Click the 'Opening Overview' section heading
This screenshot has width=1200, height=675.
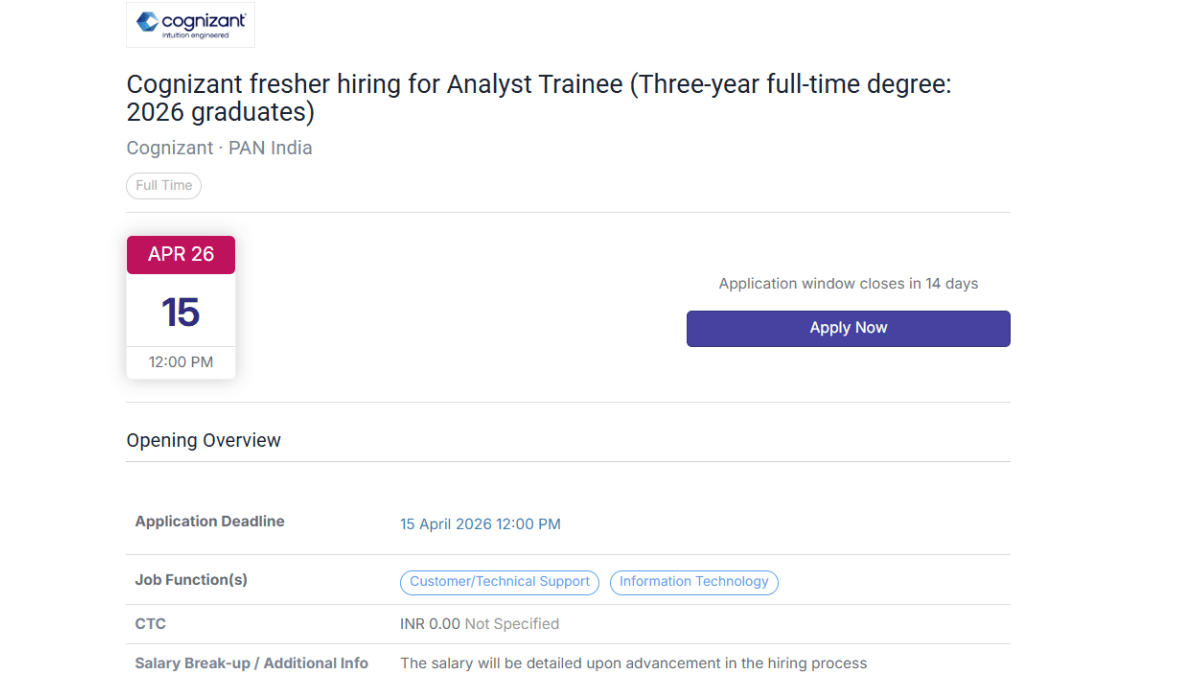pos(203,440)
